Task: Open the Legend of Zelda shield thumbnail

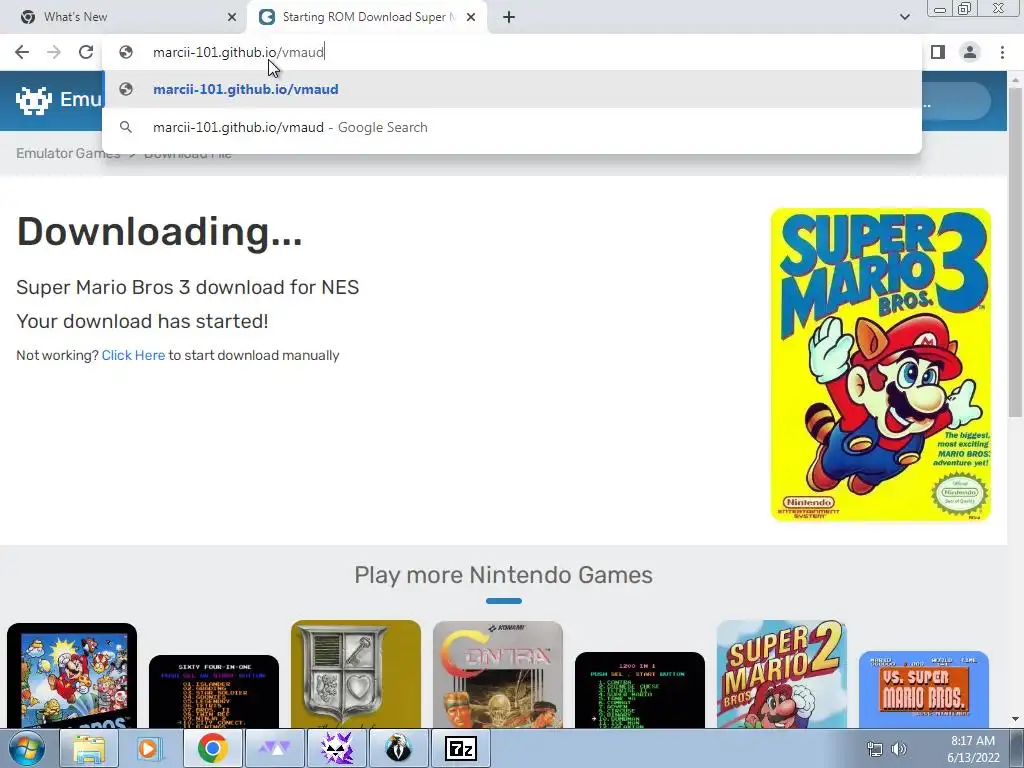Action: (356, 675)
